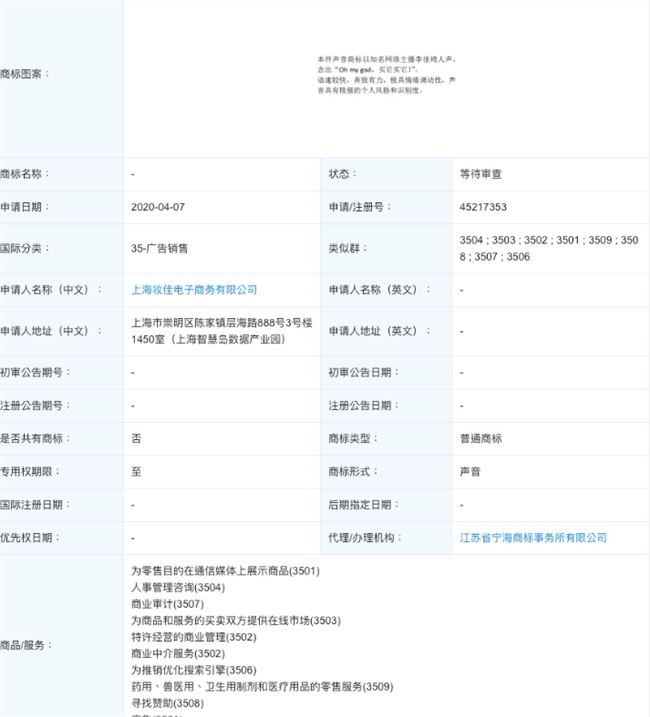Click service item 药用、兽医用 零售服务(3509)
Screen dimensions: 650x717
(x=262, y=687)
